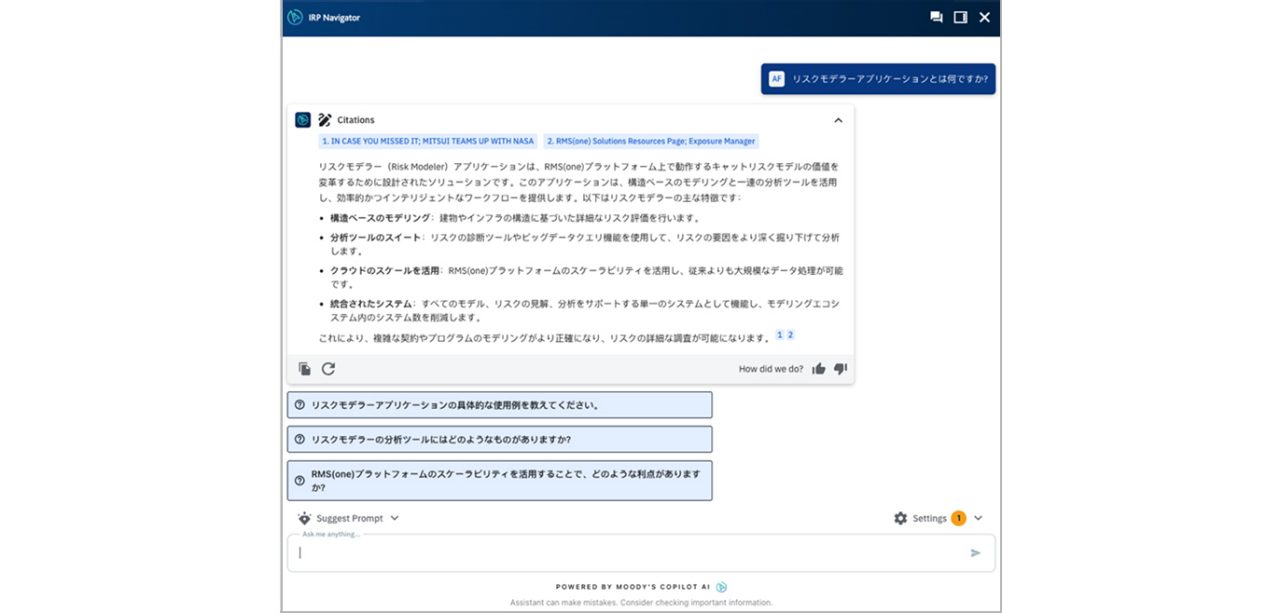
Task: Click the Moody's Copilot AI logo icon
Action: [x=721, y=587]
